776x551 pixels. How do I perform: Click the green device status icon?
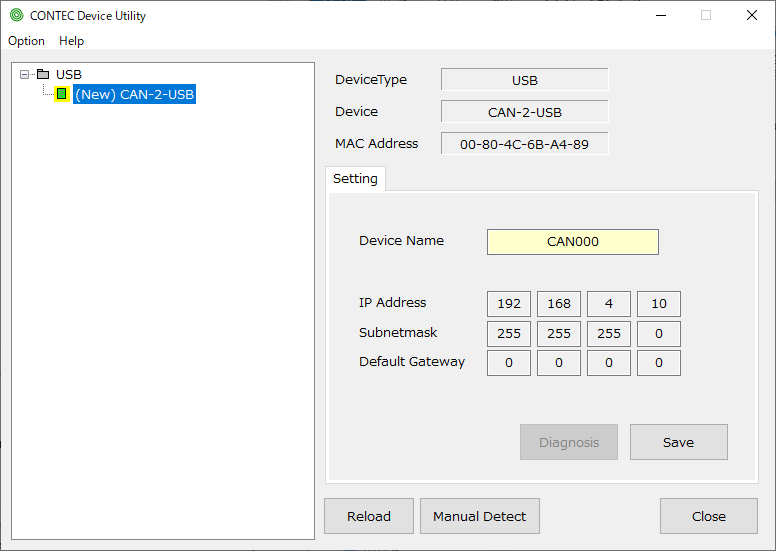pos(61,94)
